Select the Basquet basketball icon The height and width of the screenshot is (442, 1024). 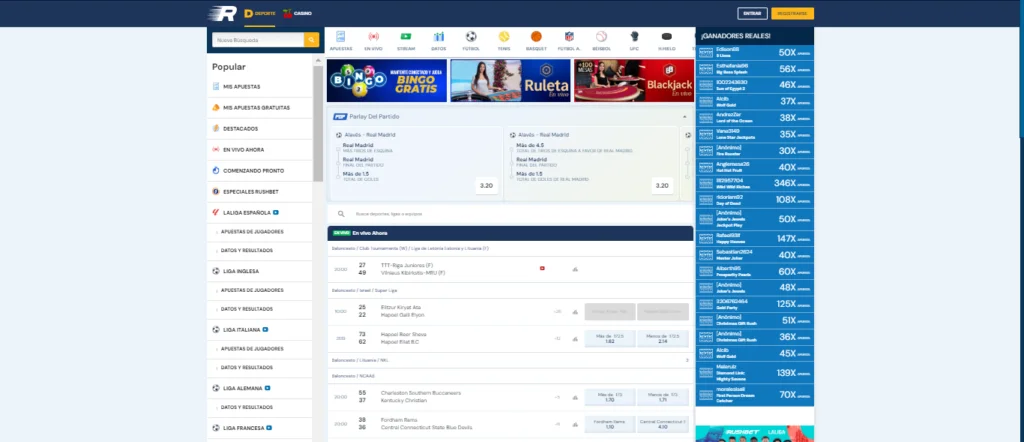(x=536, y=40)
